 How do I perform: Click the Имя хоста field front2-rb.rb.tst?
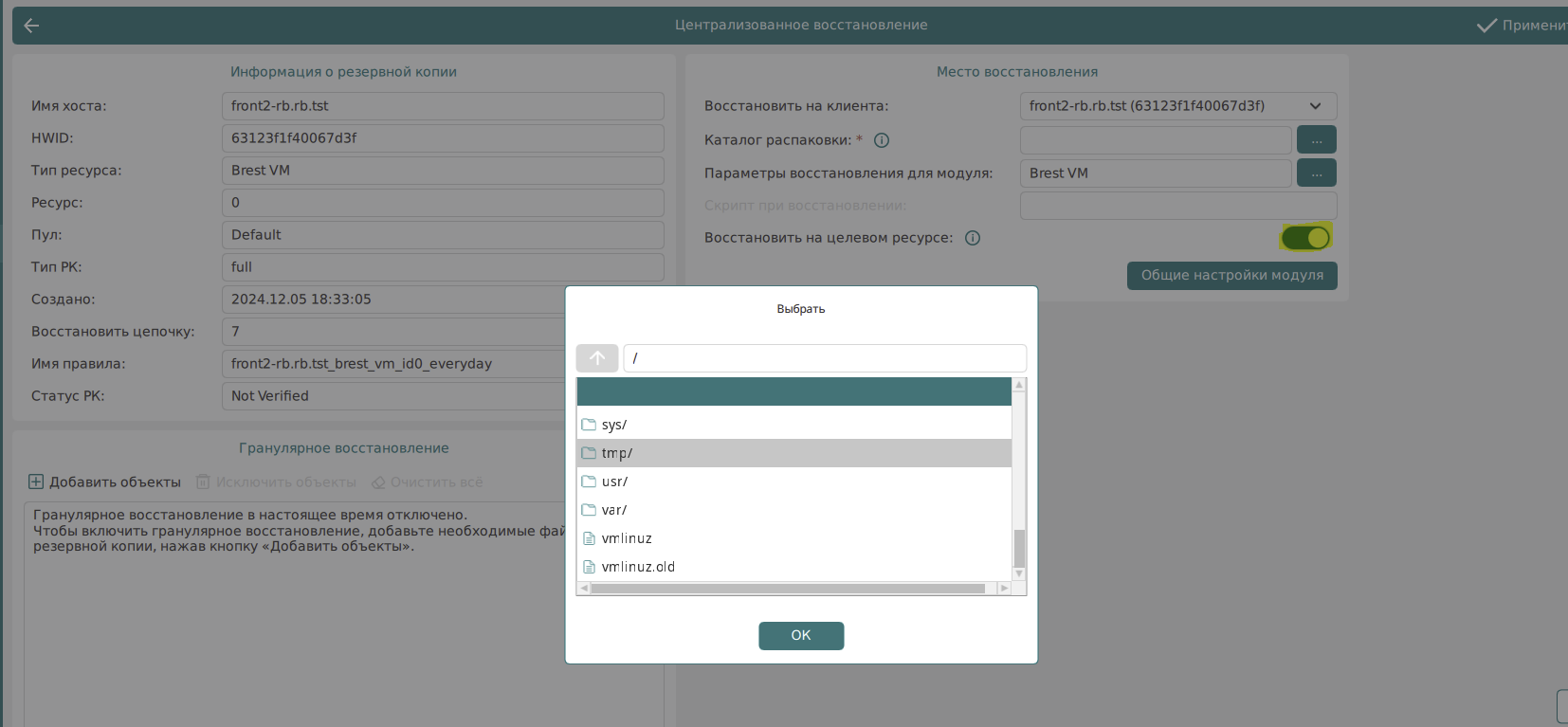(443, 106)
